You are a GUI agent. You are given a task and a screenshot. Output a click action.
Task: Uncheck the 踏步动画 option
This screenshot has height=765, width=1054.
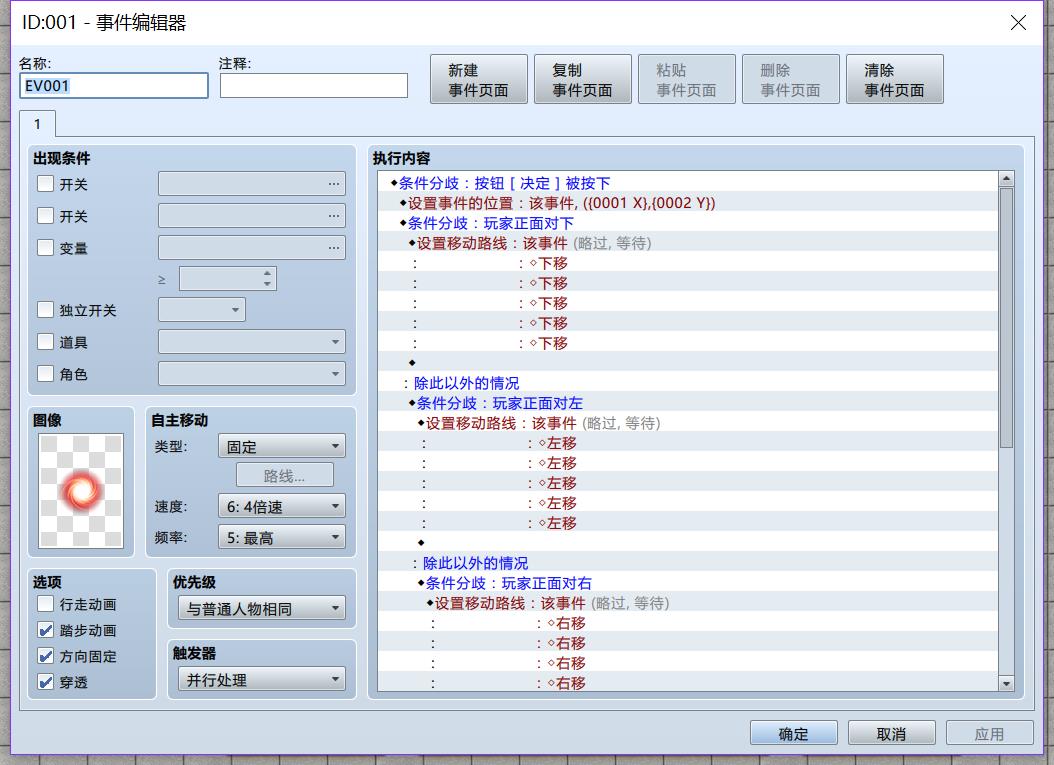tap(45, 630)
